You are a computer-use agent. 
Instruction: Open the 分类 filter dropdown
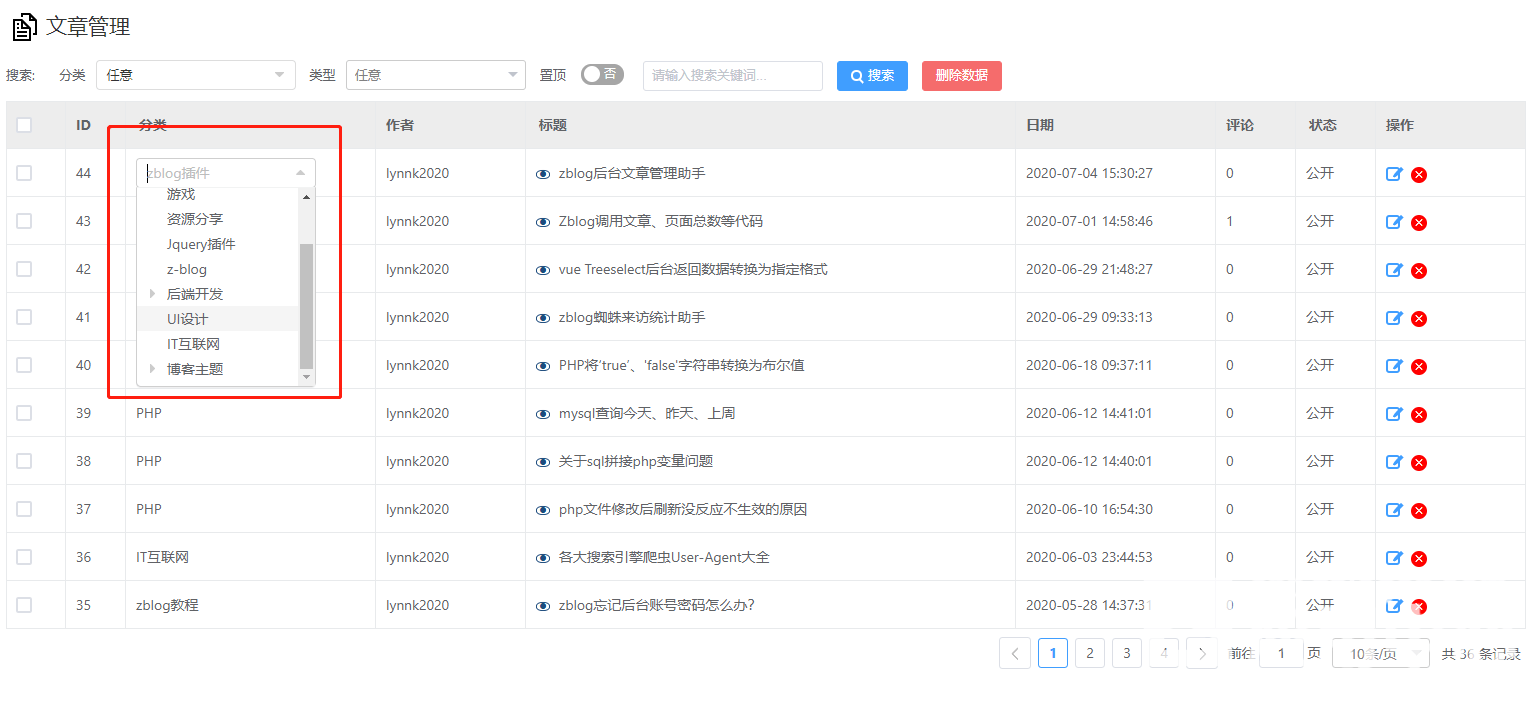(195, 75)
